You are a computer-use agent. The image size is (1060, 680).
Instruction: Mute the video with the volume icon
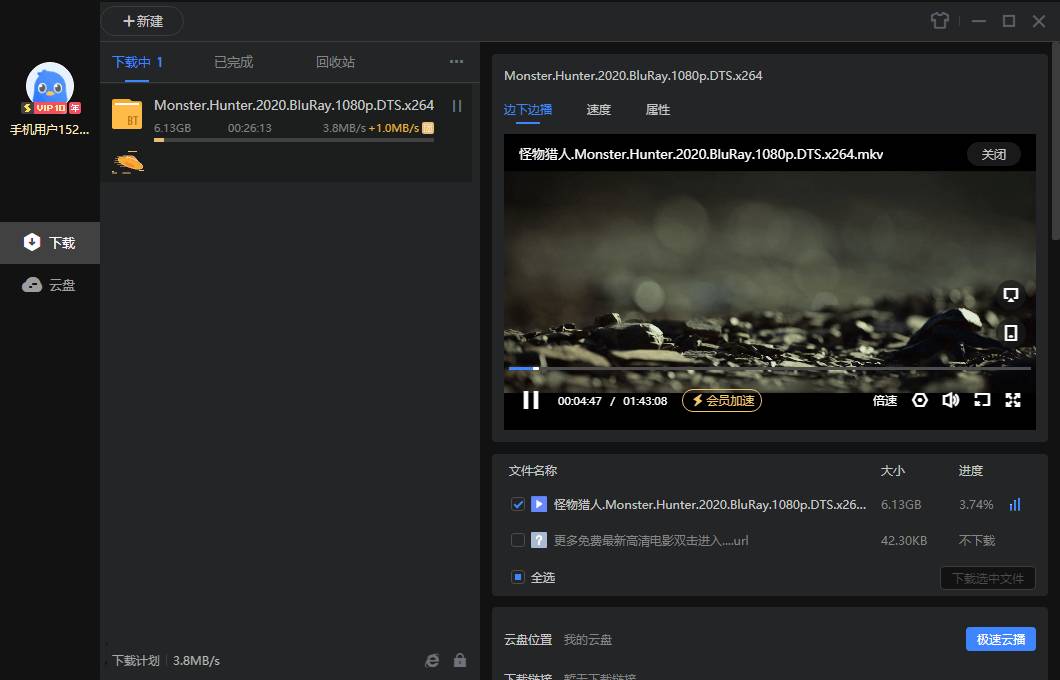point(950,400)
